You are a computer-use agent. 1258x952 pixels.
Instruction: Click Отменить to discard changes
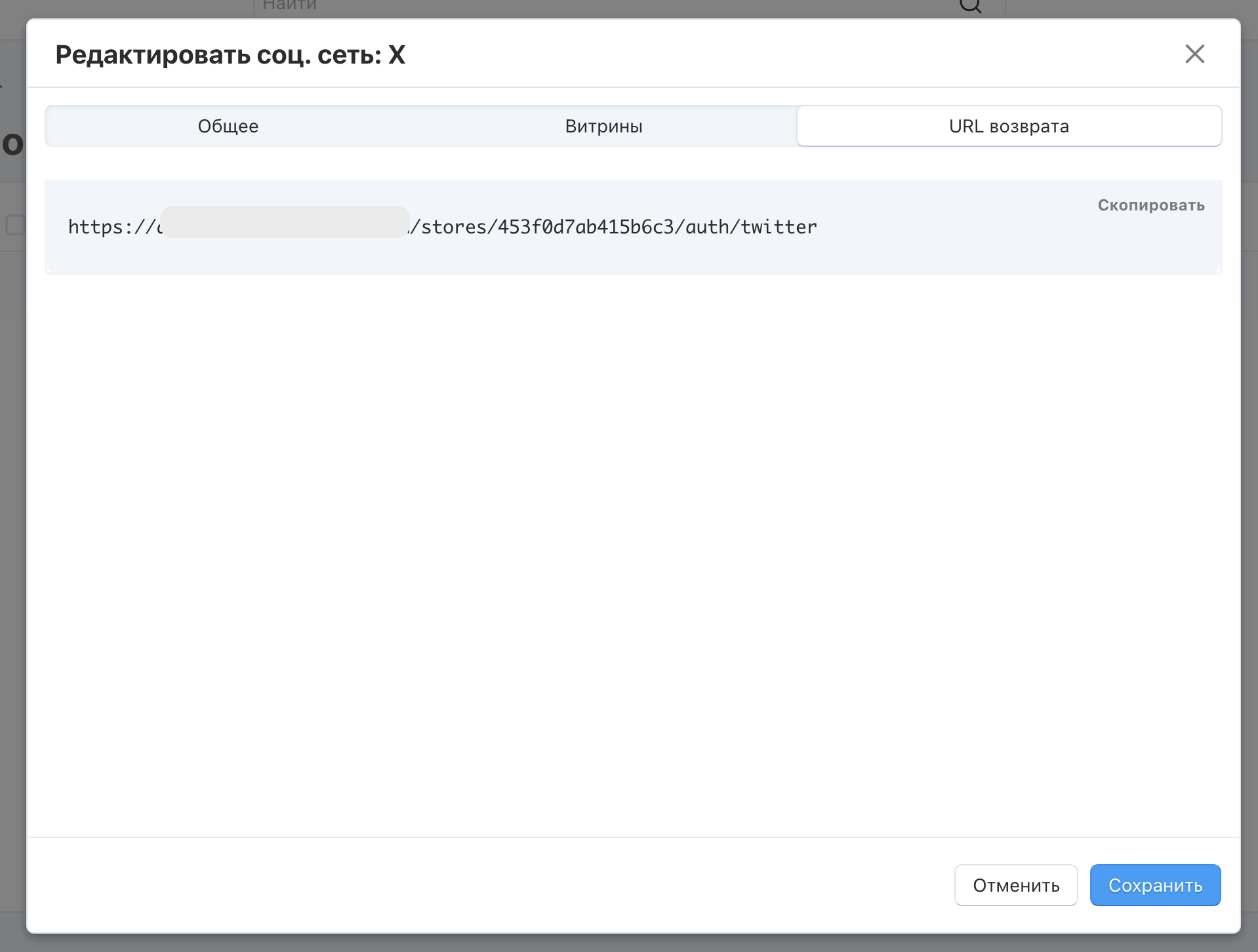click(x=1015, y=885)
